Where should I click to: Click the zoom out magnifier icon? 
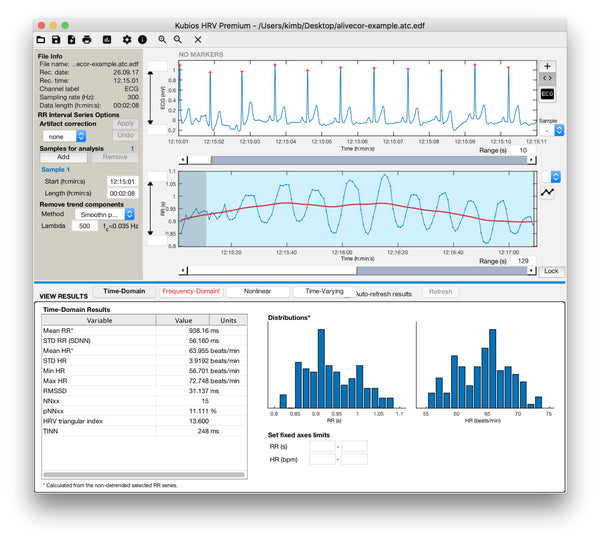pyautogui.click(x=178, y=39)
